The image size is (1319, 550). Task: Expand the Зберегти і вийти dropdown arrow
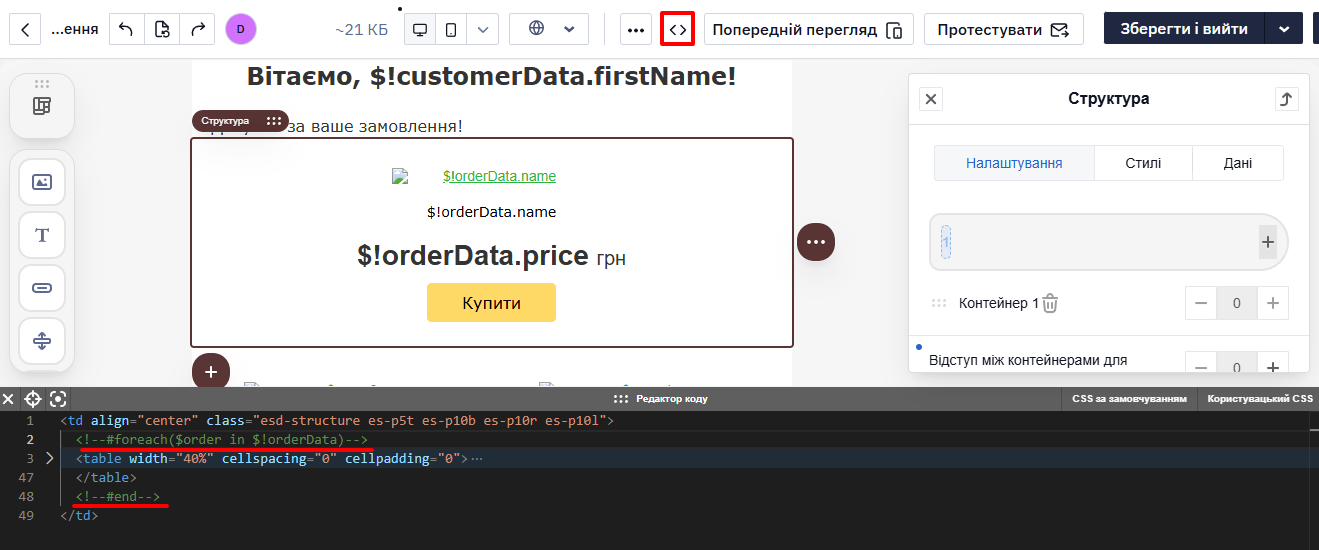pos(1284,29)
